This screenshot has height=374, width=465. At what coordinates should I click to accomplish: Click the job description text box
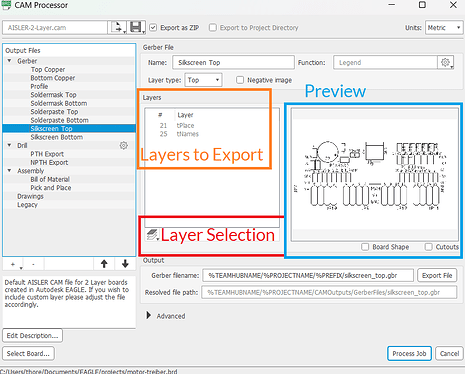point(69,302)
